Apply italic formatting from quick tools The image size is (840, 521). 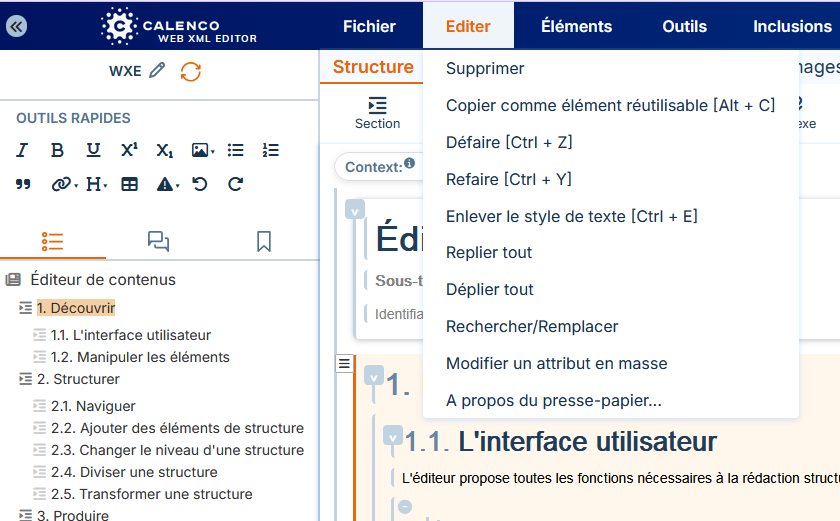[22, 150]
